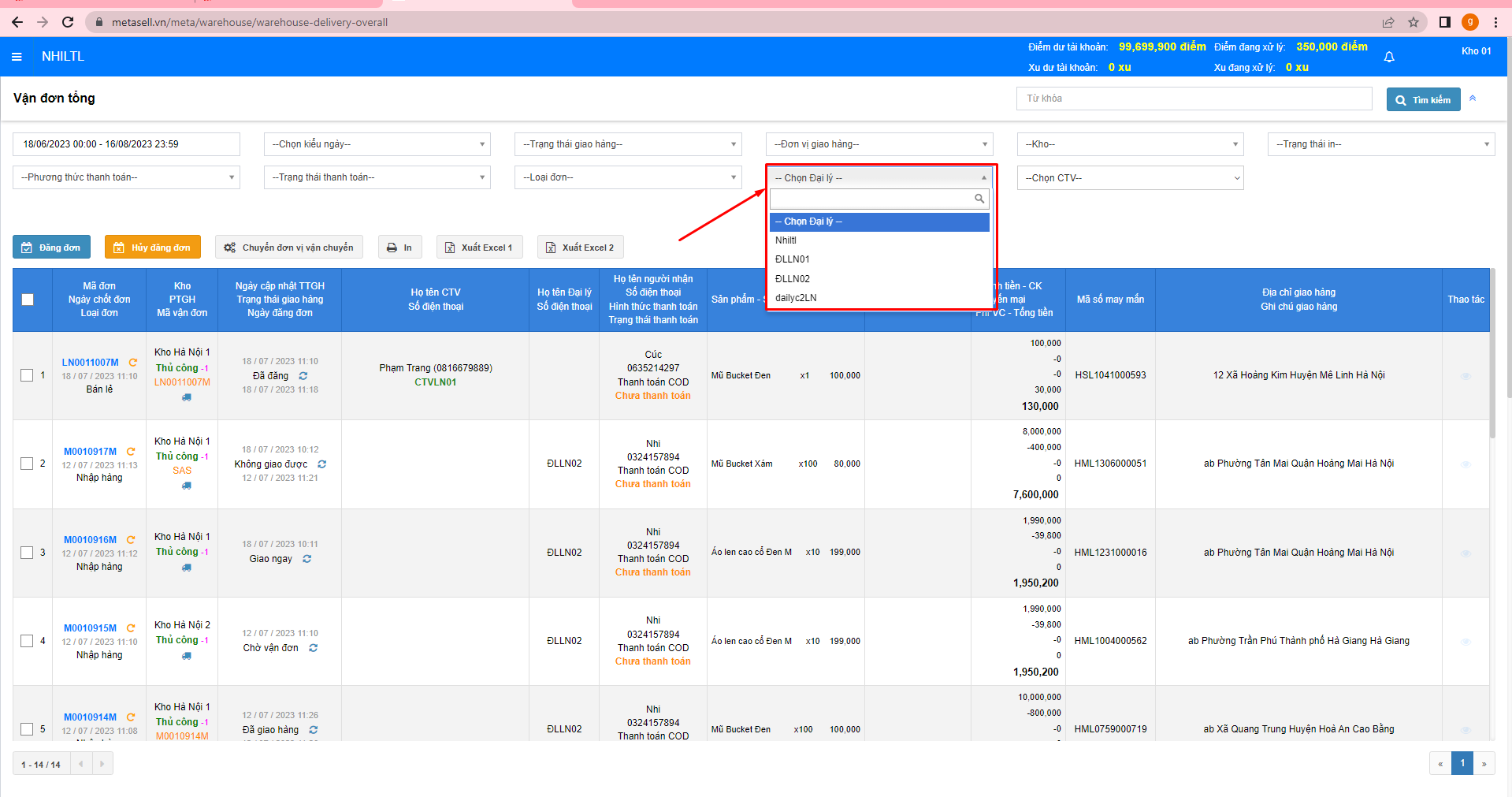Click refresh icon next to order LN0011007M
This screenshot has width=1512, height=797.
pyautogui.click(x=133, y=363)
